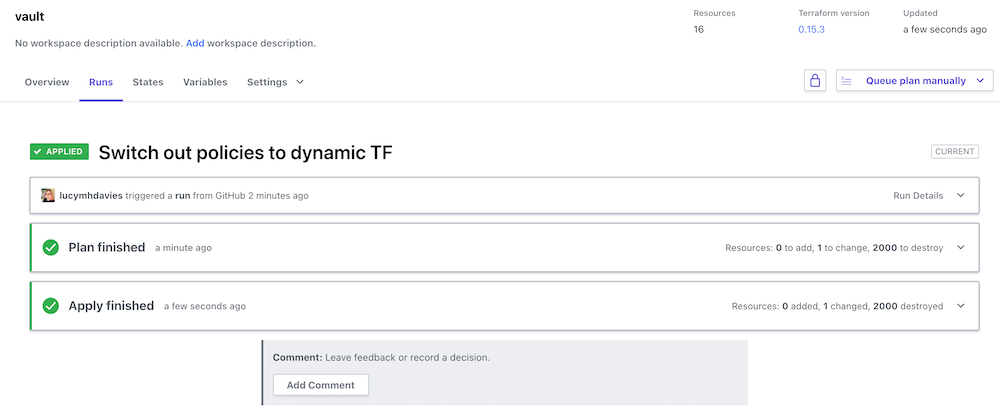The height and width of the screenshot is (415, 1000).
Task: Switch to the Overview tab
Action: 47,82
